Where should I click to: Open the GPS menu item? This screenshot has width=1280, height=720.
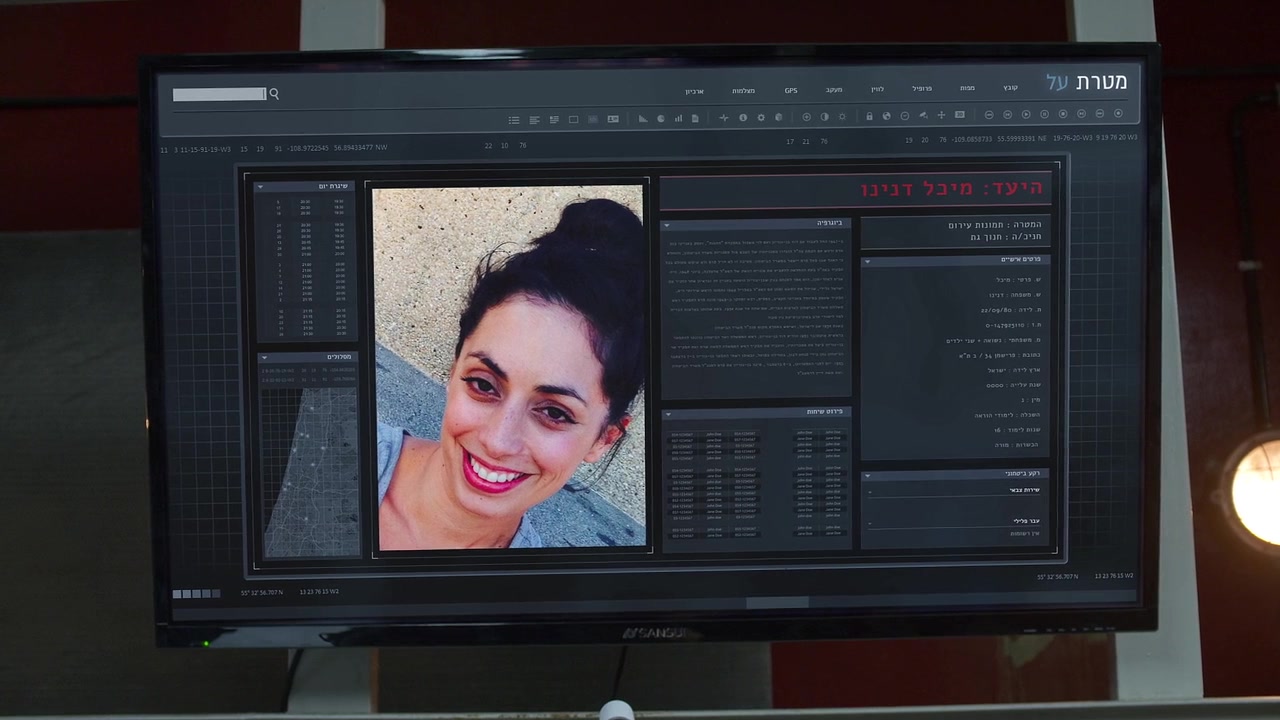click(x=790, y=90)
